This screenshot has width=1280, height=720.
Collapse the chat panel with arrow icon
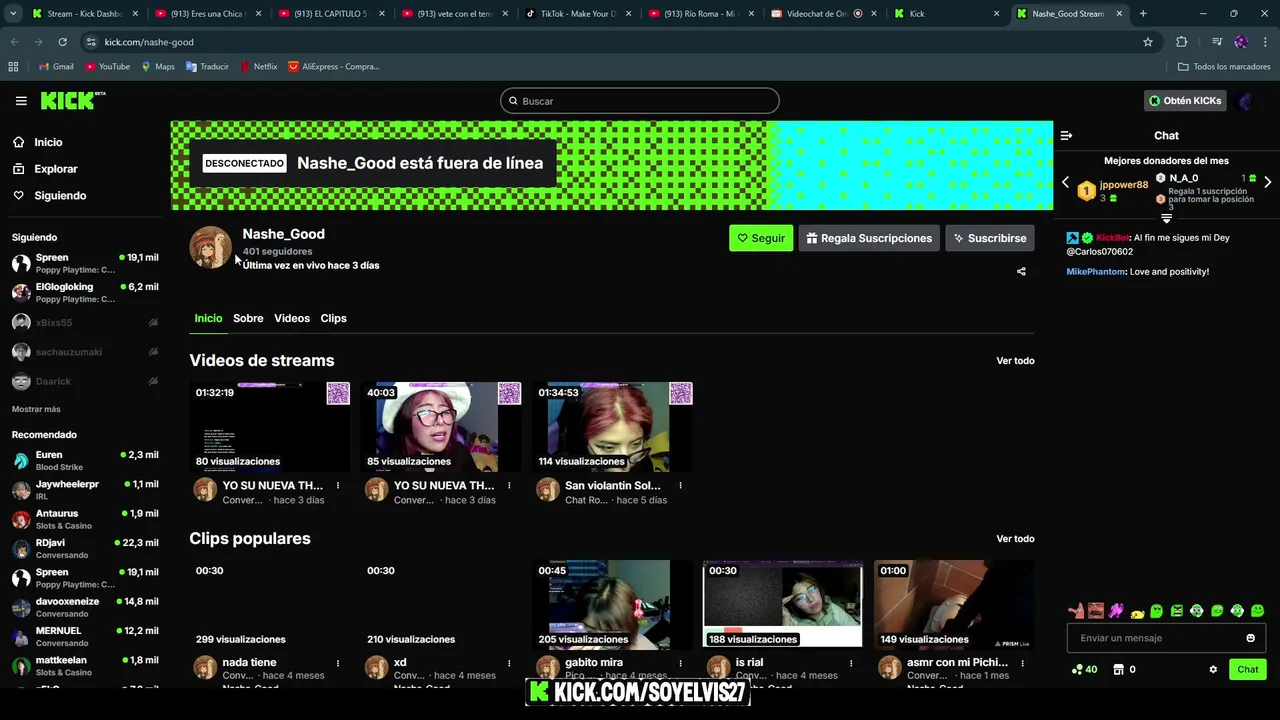(1066, 135)
